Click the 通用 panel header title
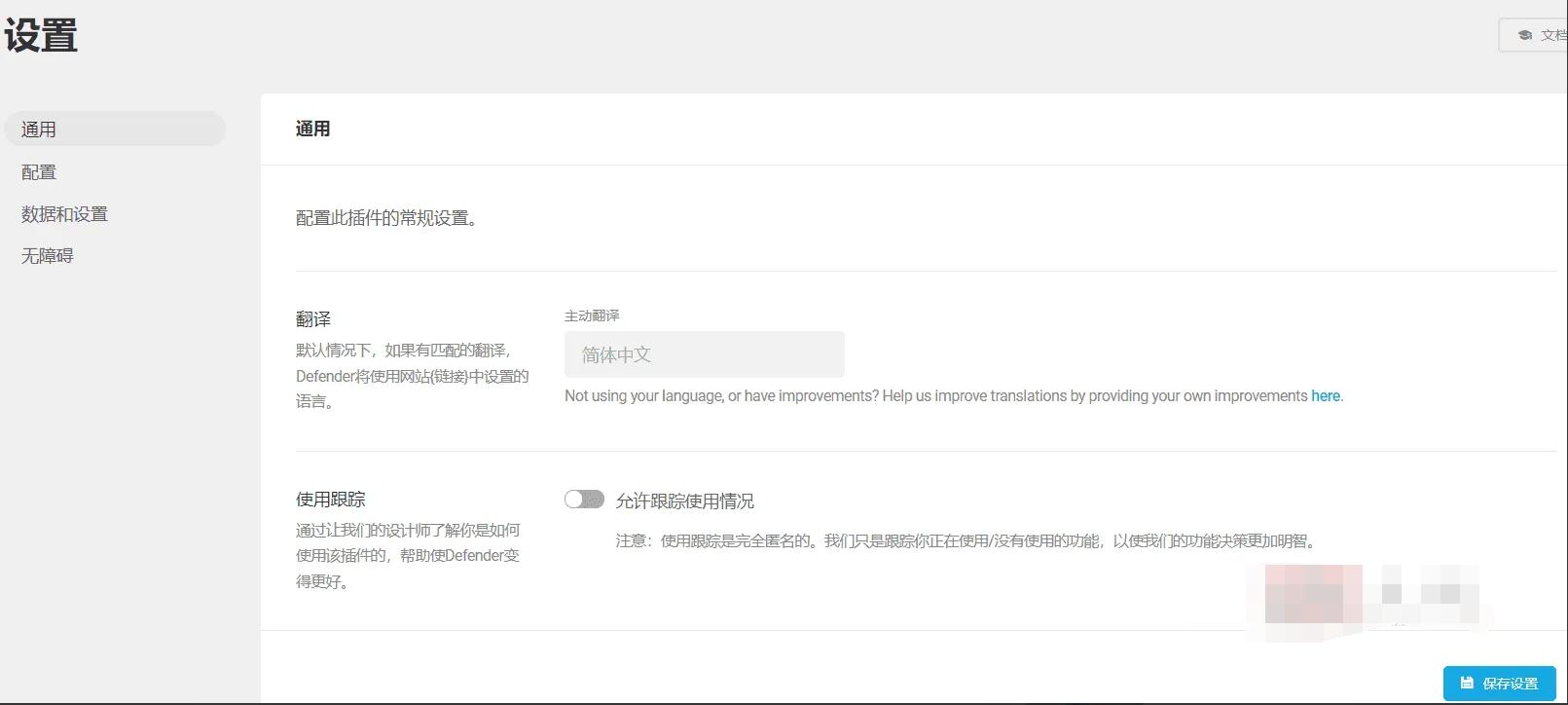Viewport: 1568px width, 705px height. (x=312, y=129)
